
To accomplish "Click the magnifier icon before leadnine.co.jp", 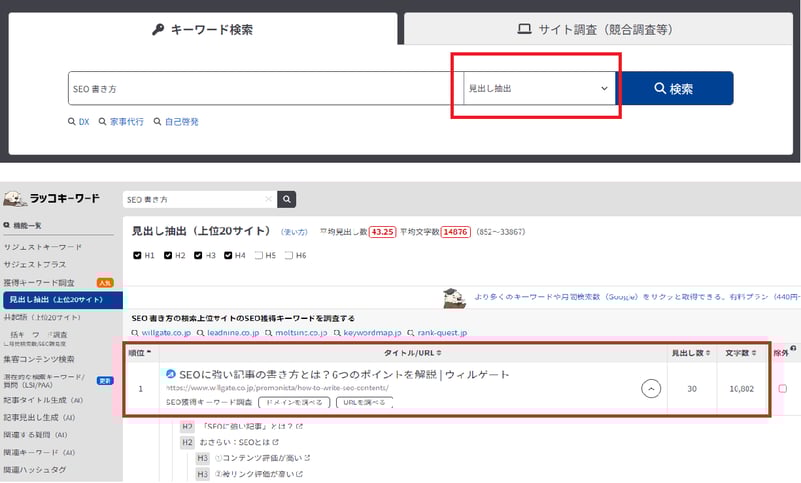I will [x=201, y=333].
